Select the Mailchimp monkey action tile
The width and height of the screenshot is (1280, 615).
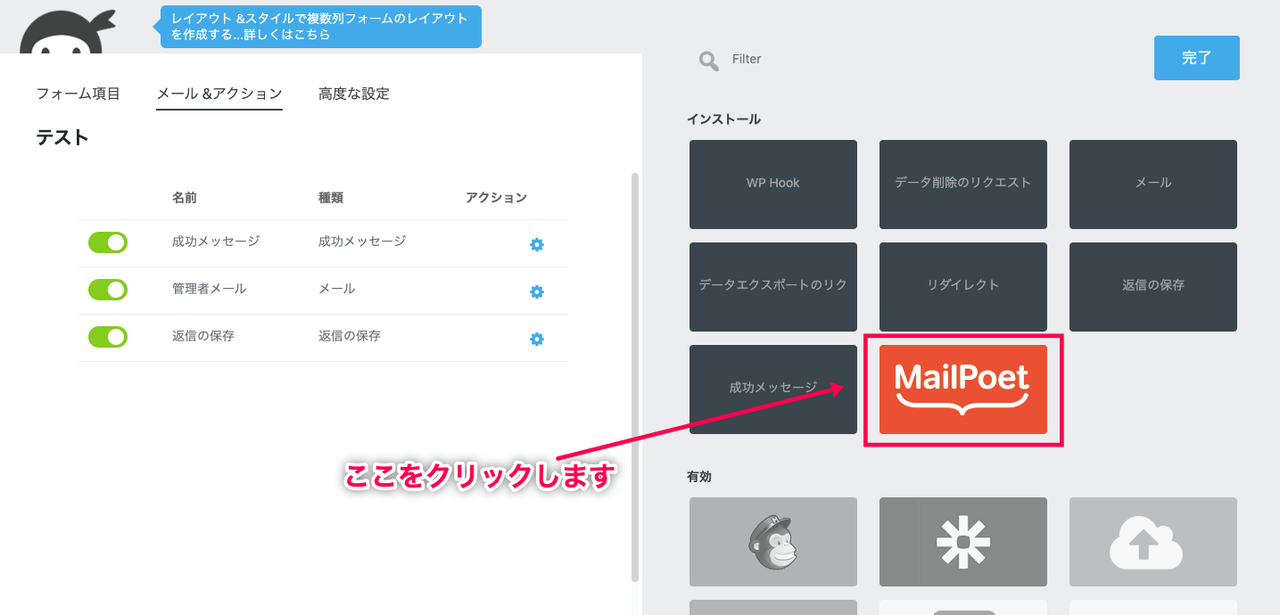(773, 541)
